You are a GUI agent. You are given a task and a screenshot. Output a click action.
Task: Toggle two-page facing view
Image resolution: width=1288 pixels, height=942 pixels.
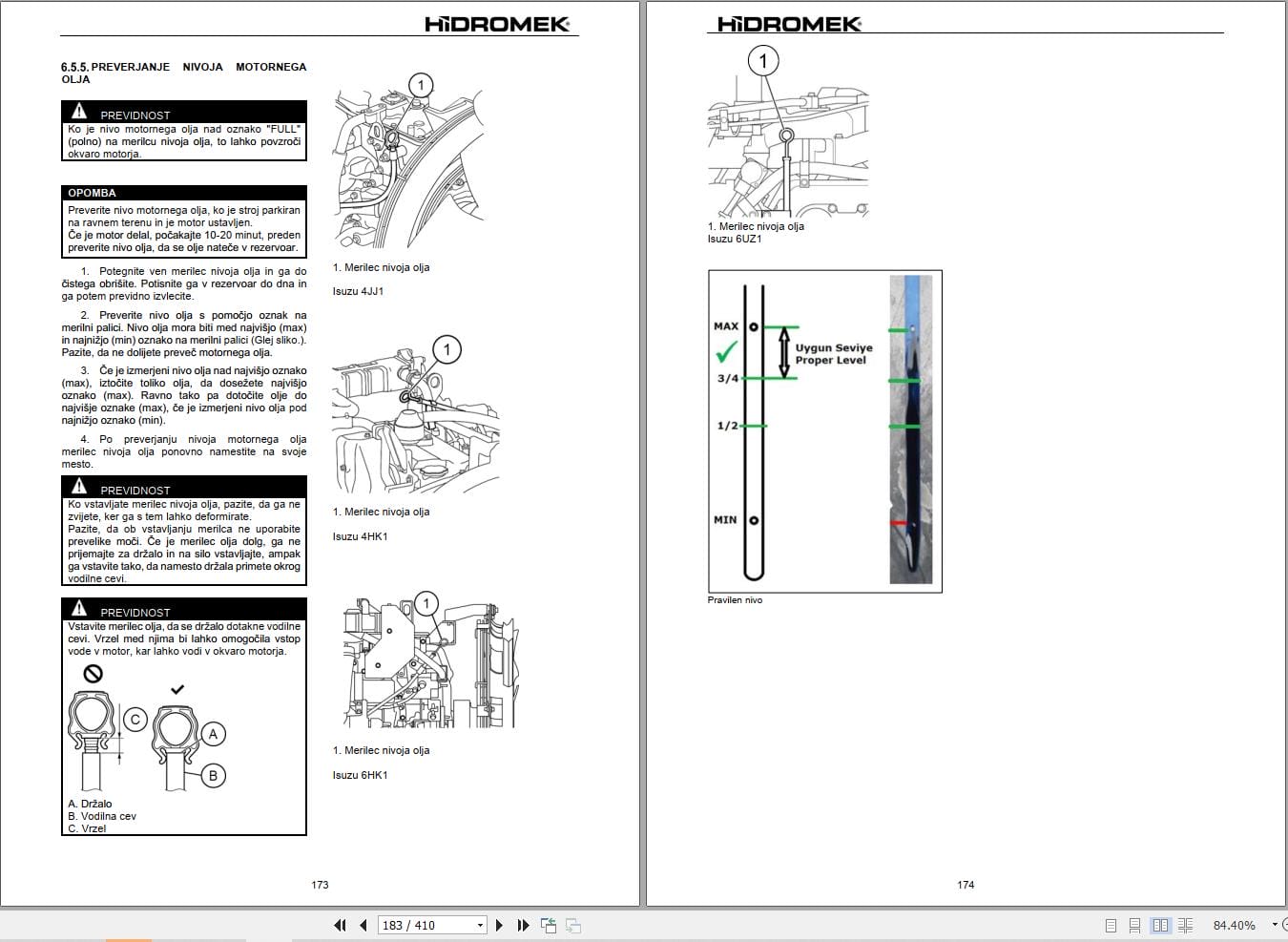[x=1160, y=925]
